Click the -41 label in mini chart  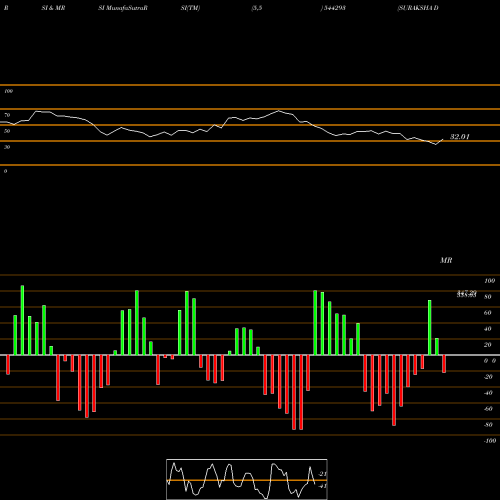point(322,486)
